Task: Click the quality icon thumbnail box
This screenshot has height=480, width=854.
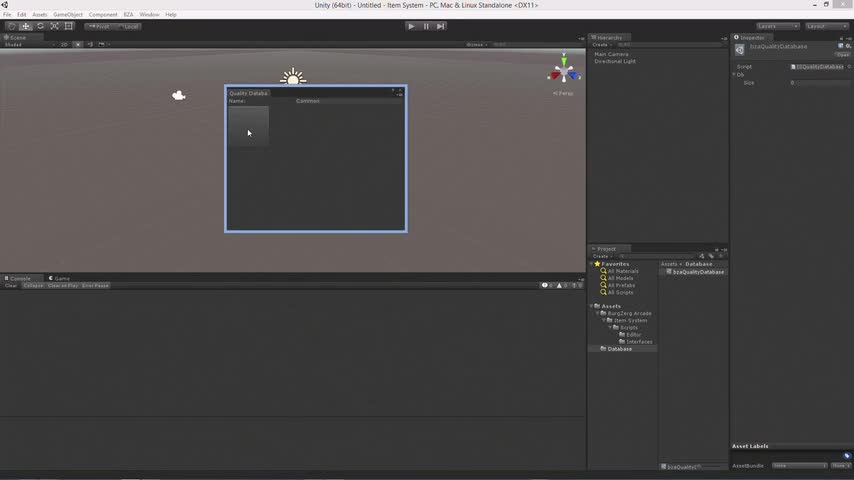Action: pos(248,126)
